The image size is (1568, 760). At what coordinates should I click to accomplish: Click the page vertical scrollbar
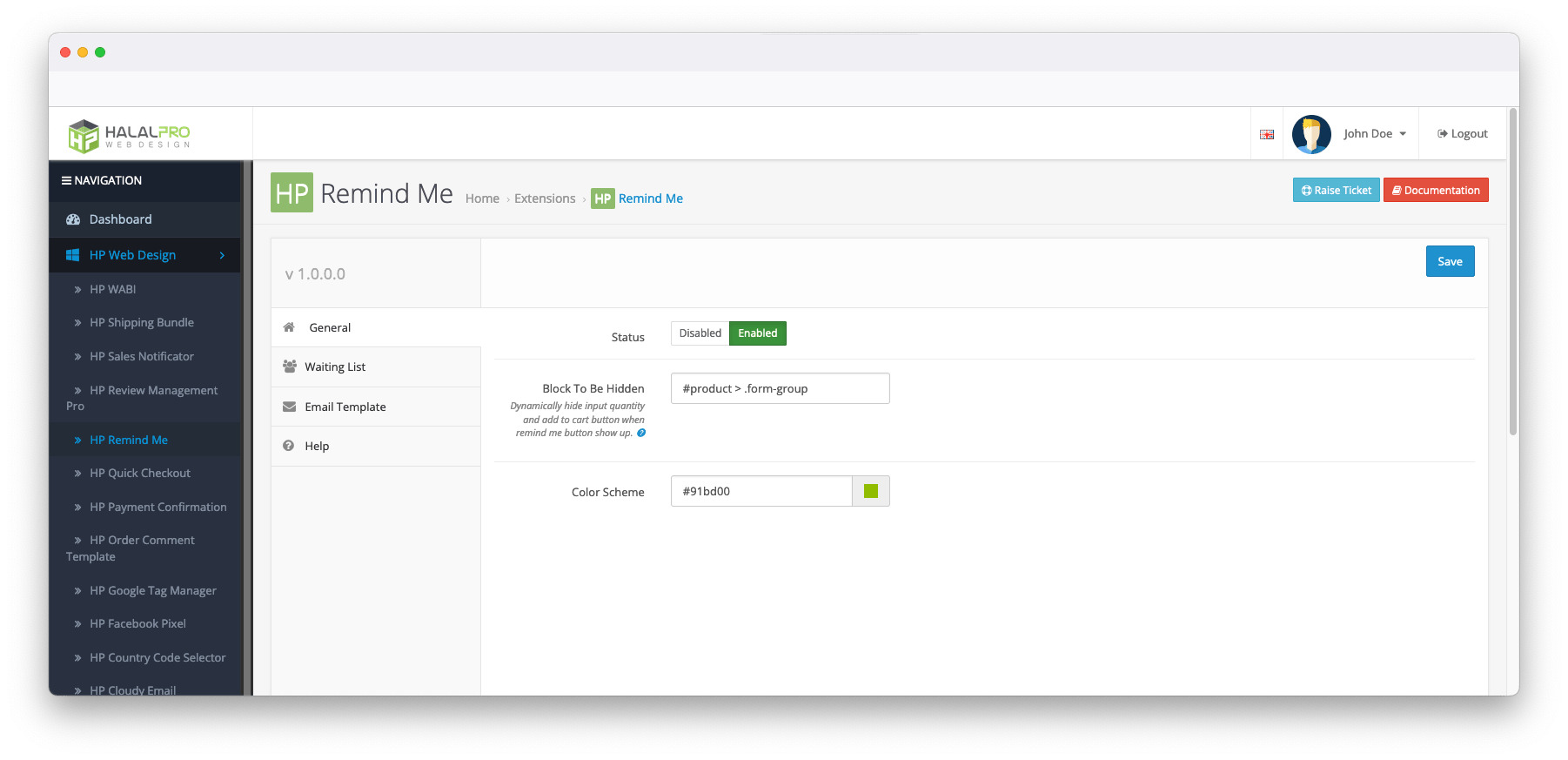tap(1513, 272)
